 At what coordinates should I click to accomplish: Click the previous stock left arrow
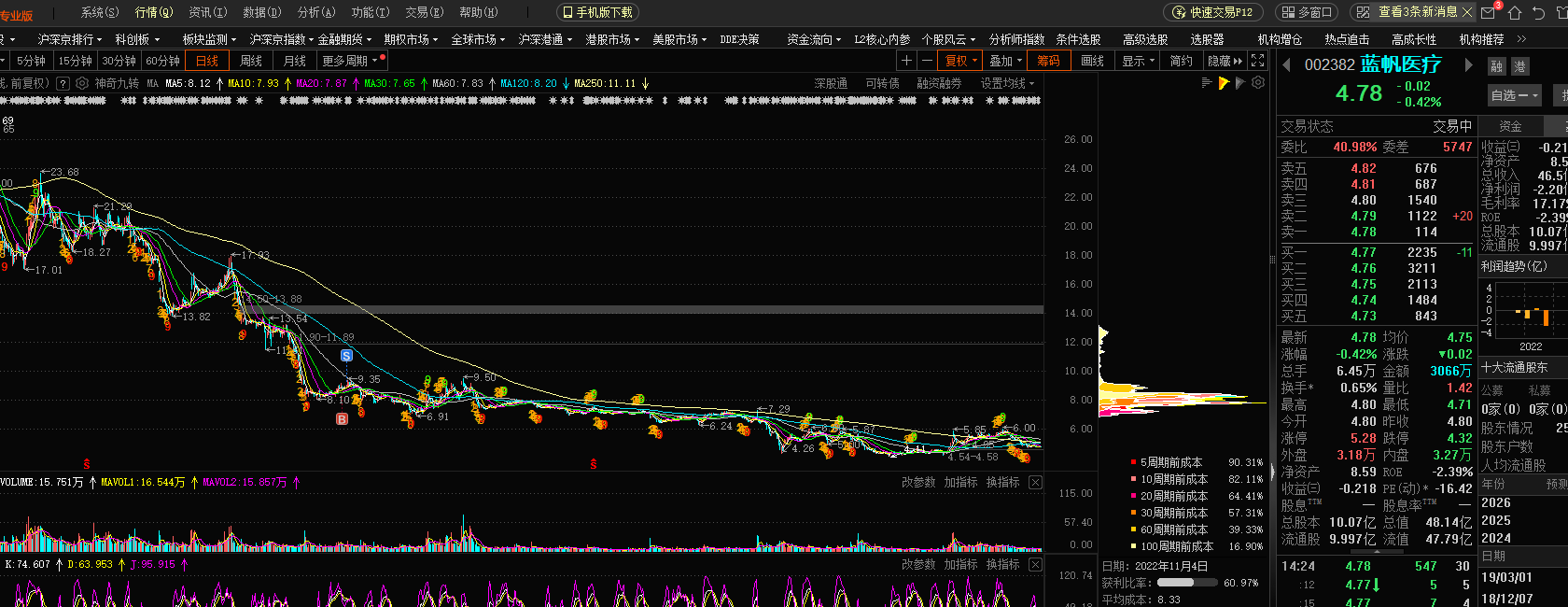(1286, 65)
